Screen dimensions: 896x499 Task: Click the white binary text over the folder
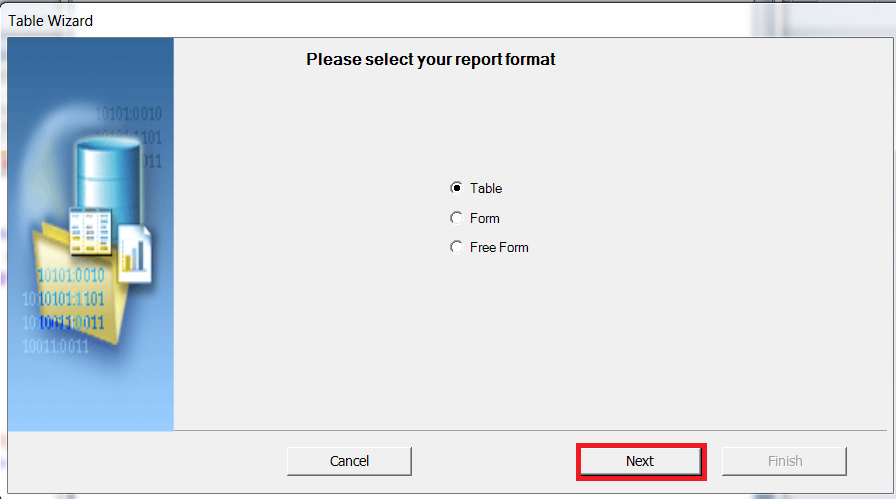click(71, 276)
